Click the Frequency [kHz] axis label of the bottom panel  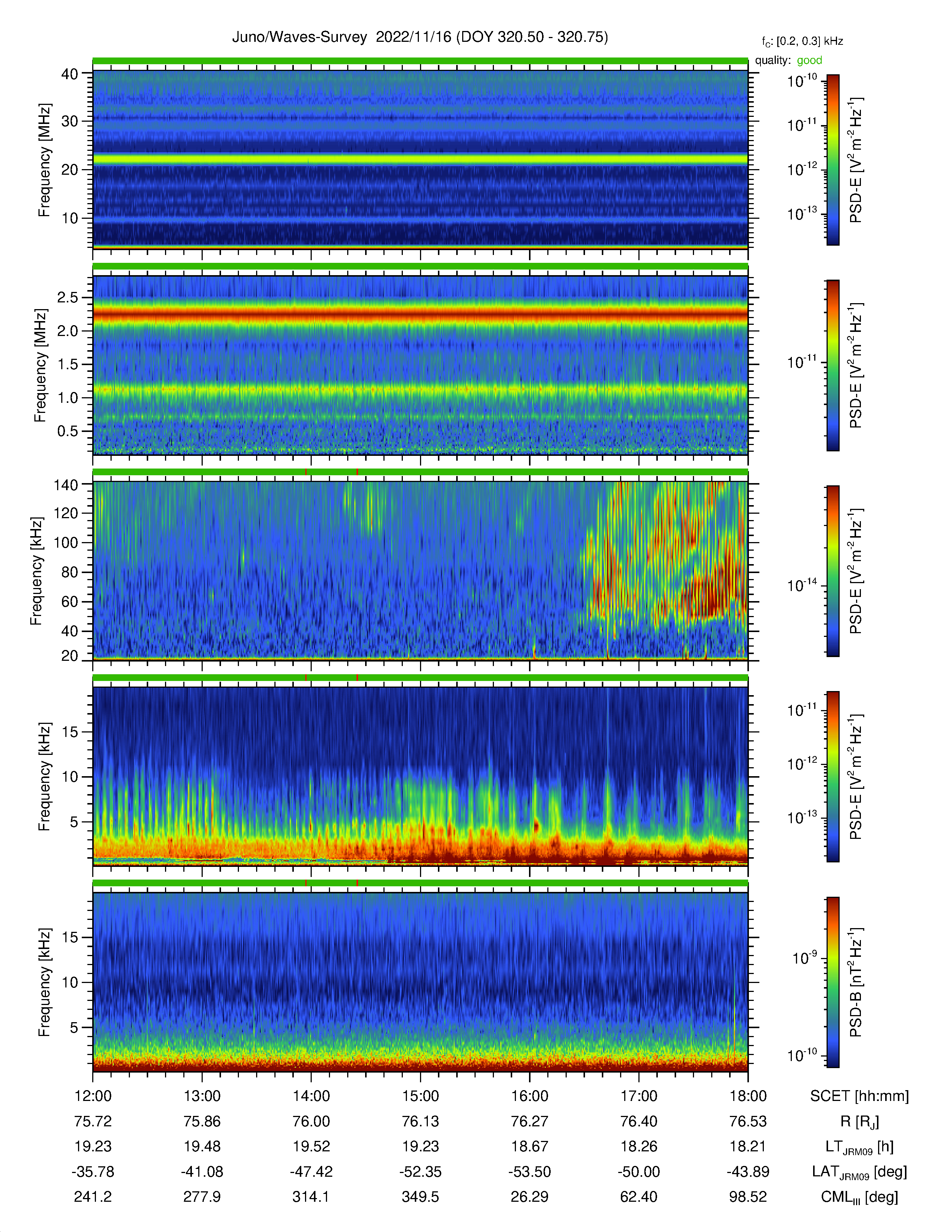44,982
